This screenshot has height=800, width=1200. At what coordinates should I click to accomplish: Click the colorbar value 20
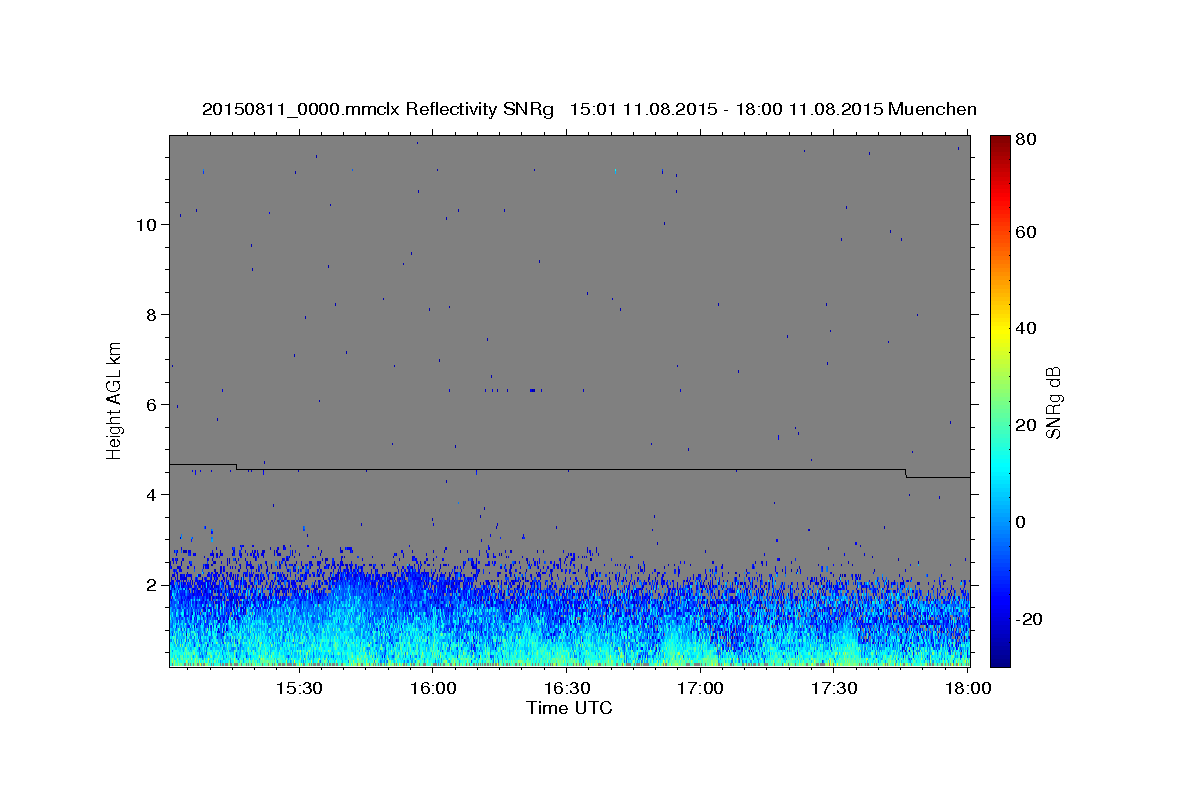coord(1028,425)
